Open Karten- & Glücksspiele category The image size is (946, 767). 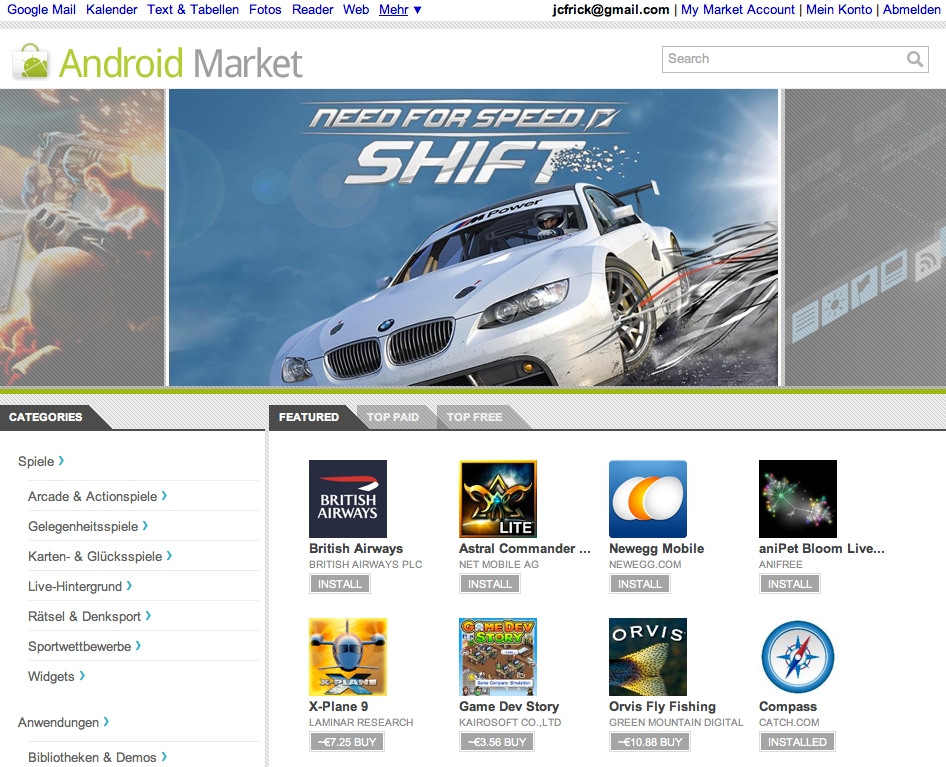click(100, 556)
